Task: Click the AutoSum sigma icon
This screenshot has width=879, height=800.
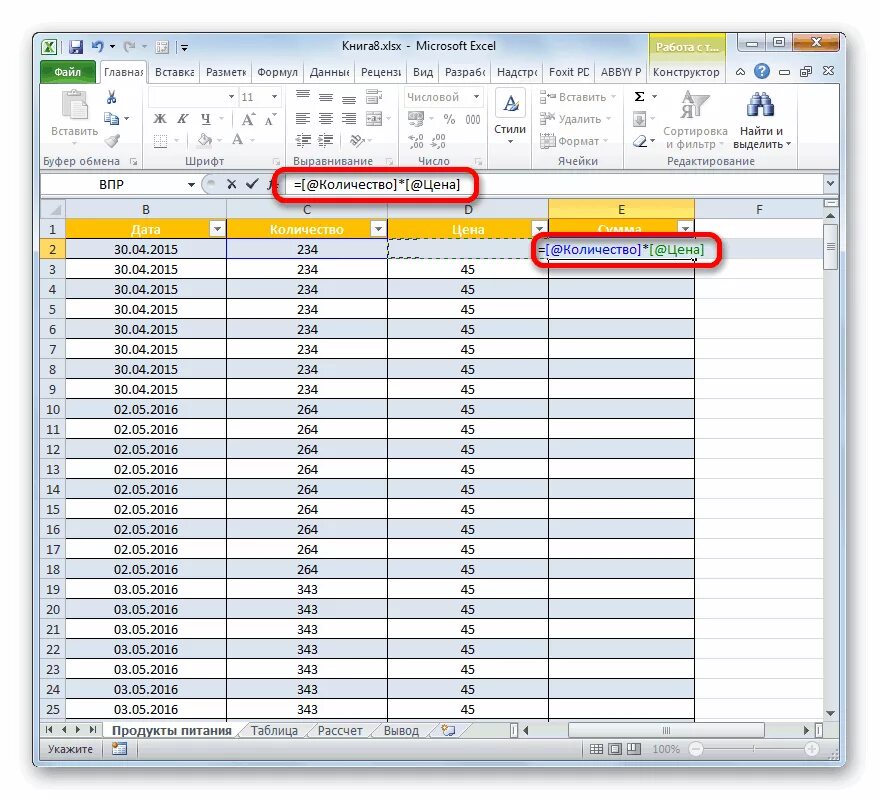Action: 639,96
